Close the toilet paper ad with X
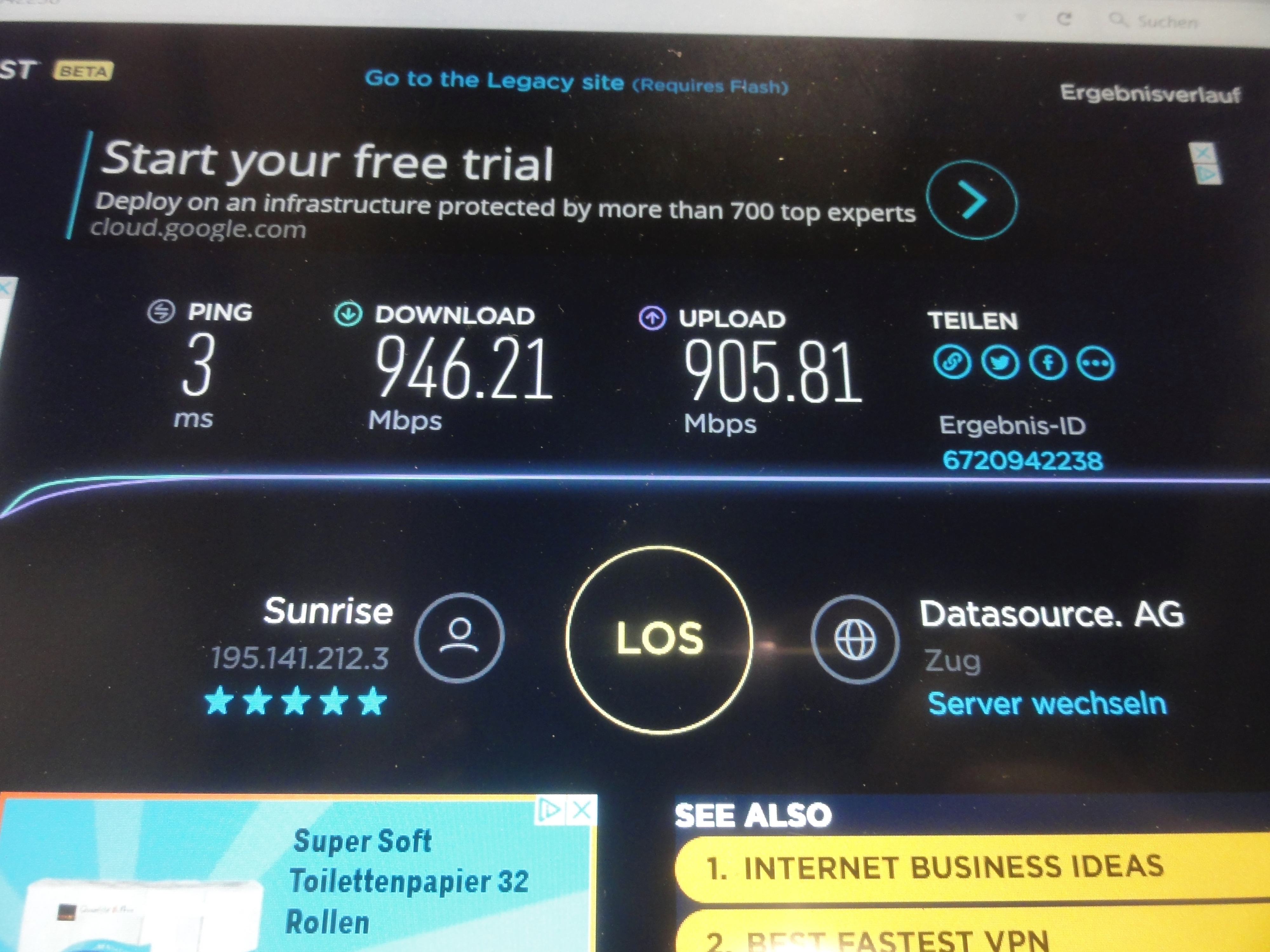This screenshot has width=1270, height=952. [582, 810]
